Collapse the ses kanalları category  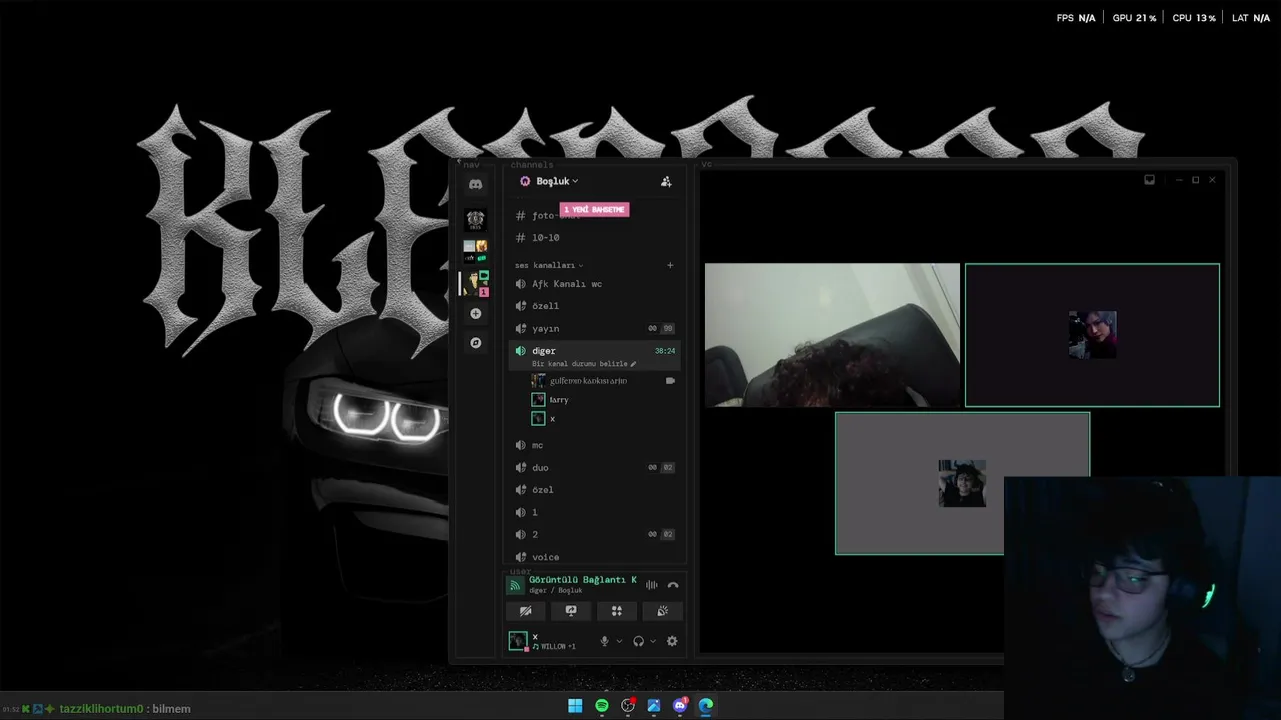point(549,265)
